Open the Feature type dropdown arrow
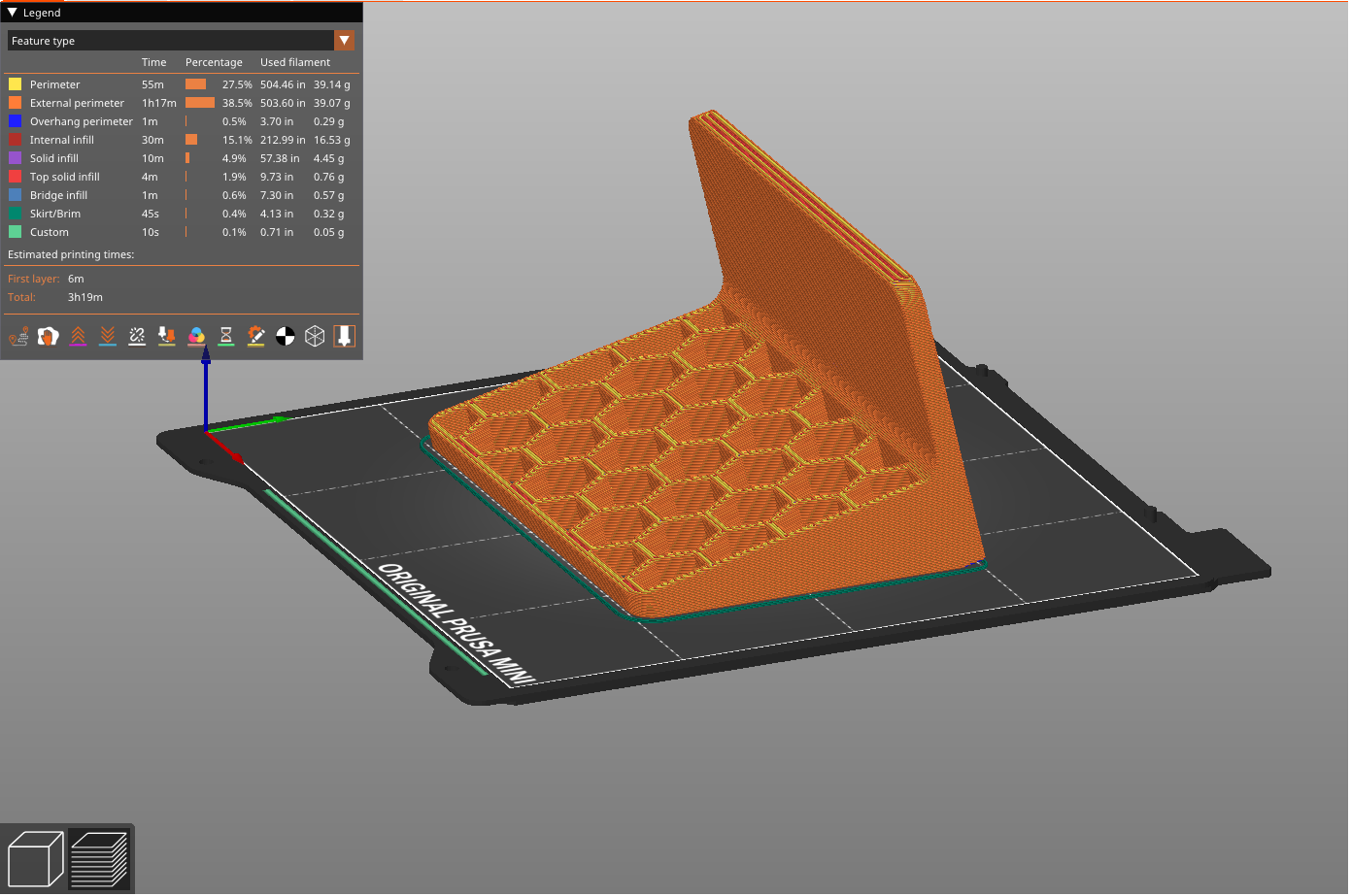 [x=344, y=41]
